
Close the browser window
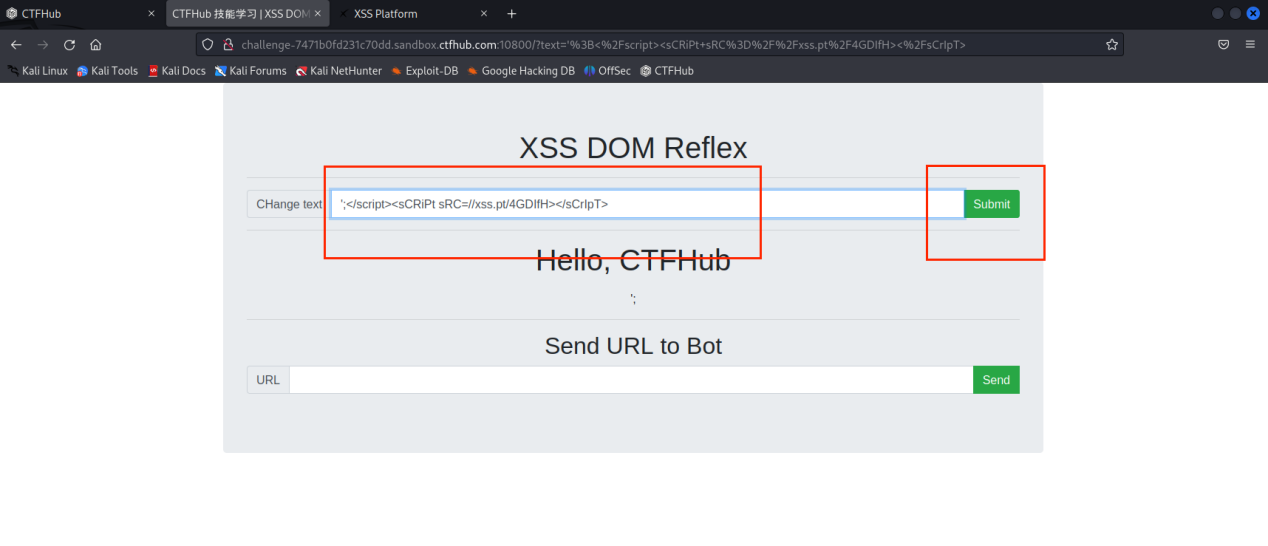point(1253,14)
